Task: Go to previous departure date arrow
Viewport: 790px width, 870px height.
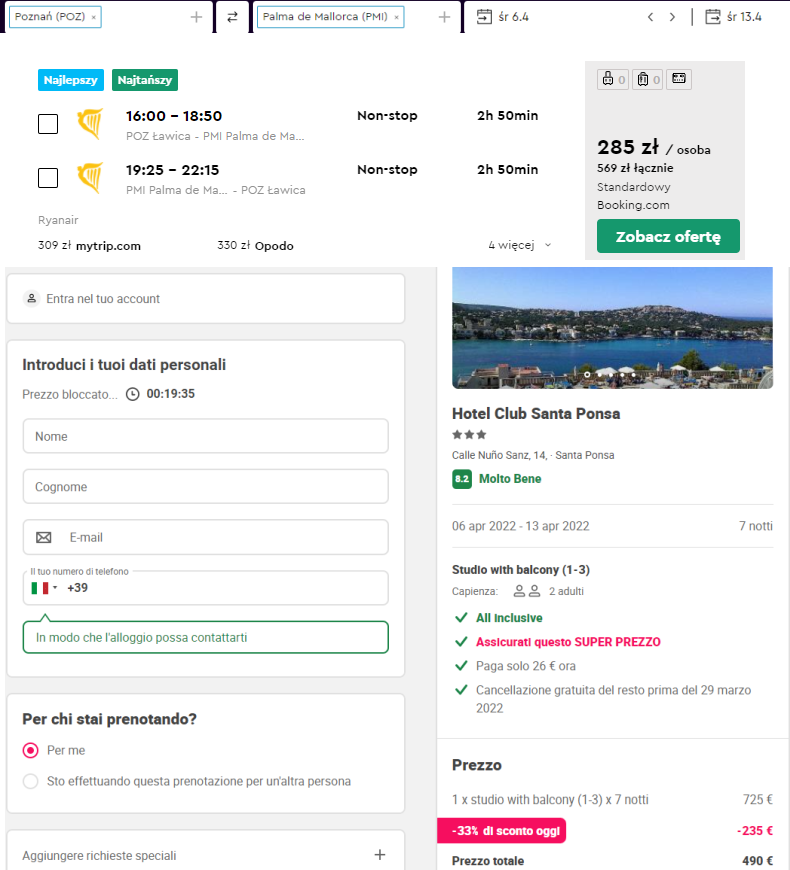Action: click(x=650, y=17)
